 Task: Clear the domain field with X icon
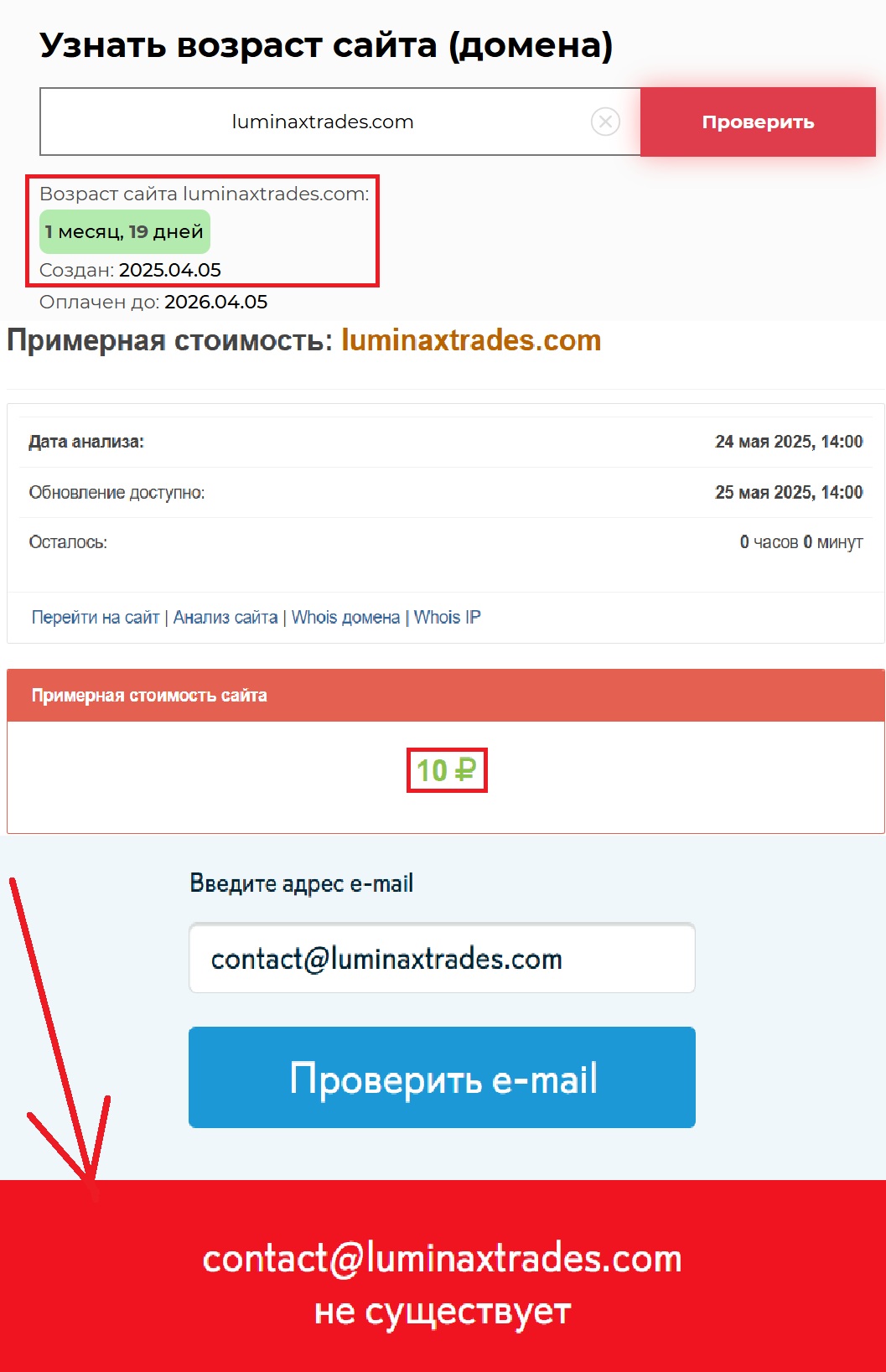(x=605, y=122)
